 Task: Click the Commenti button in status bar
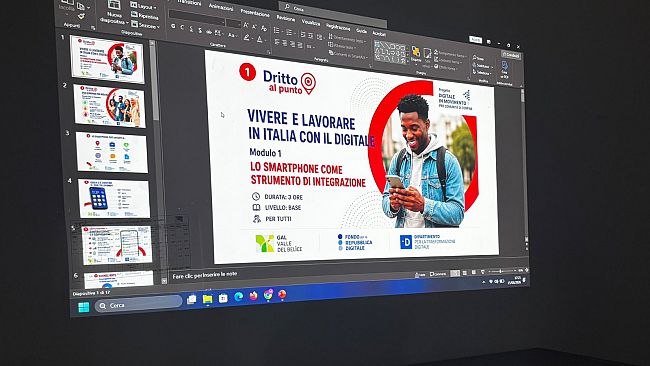click(438, 274)
